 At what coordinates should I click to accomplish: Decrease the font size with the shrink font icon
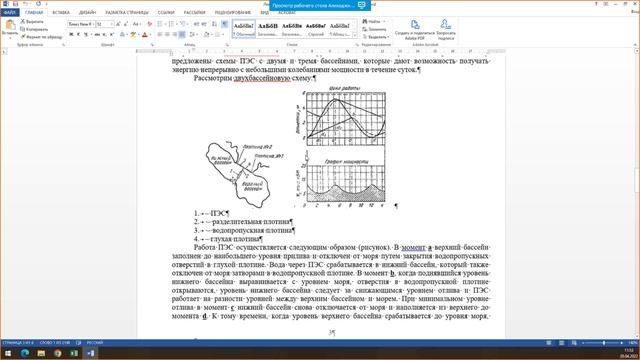(126, 24)
